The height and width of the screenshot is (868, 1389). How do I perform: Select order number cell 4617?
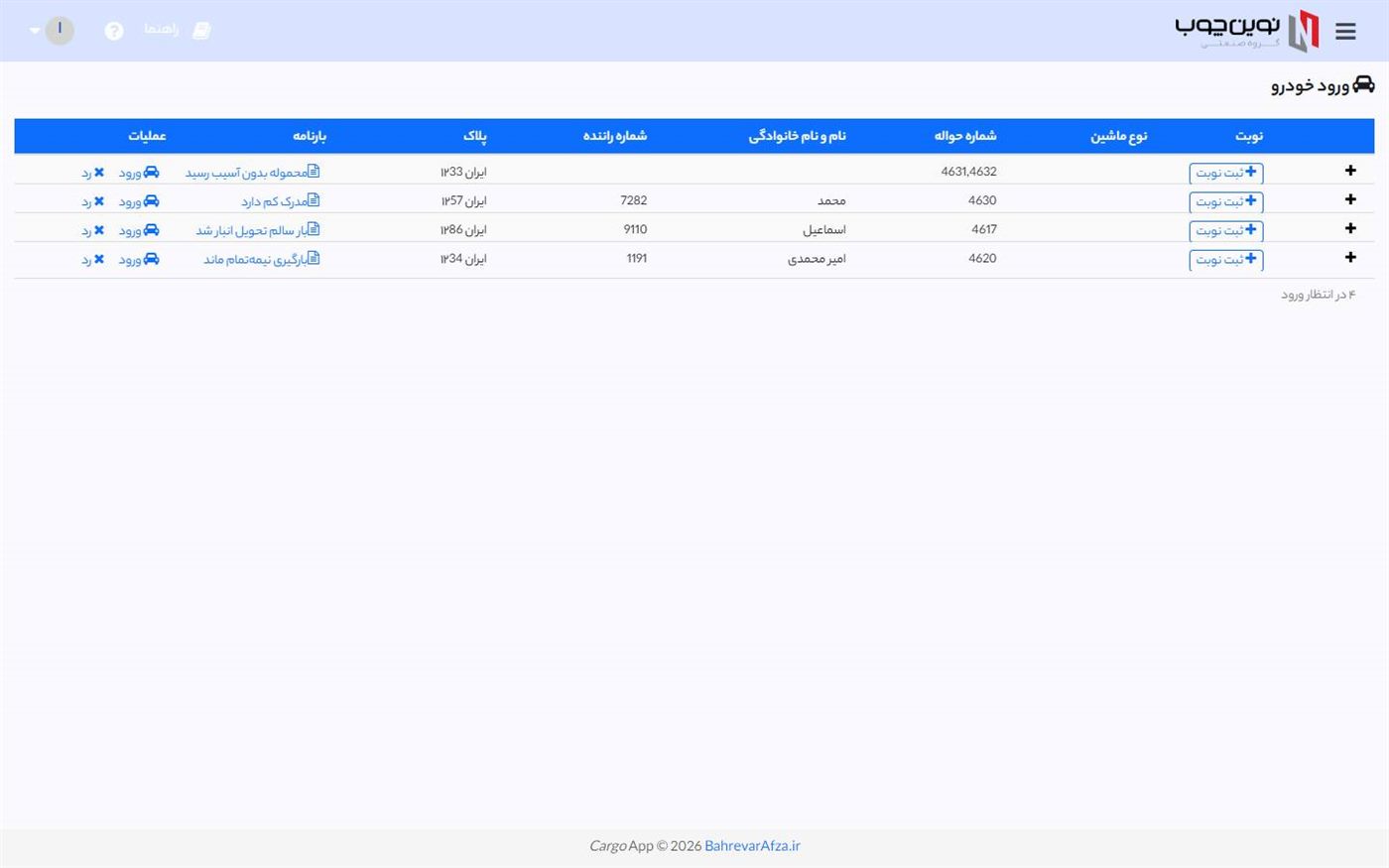pos(984,229)
